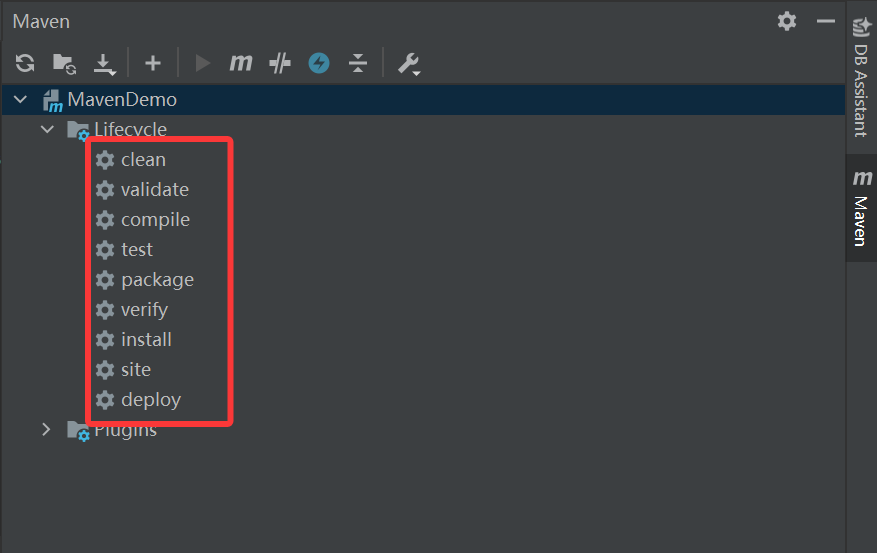Select the validate lifecycle phase
The height and width of the screenshot is (553, 877).
(155, 190)
